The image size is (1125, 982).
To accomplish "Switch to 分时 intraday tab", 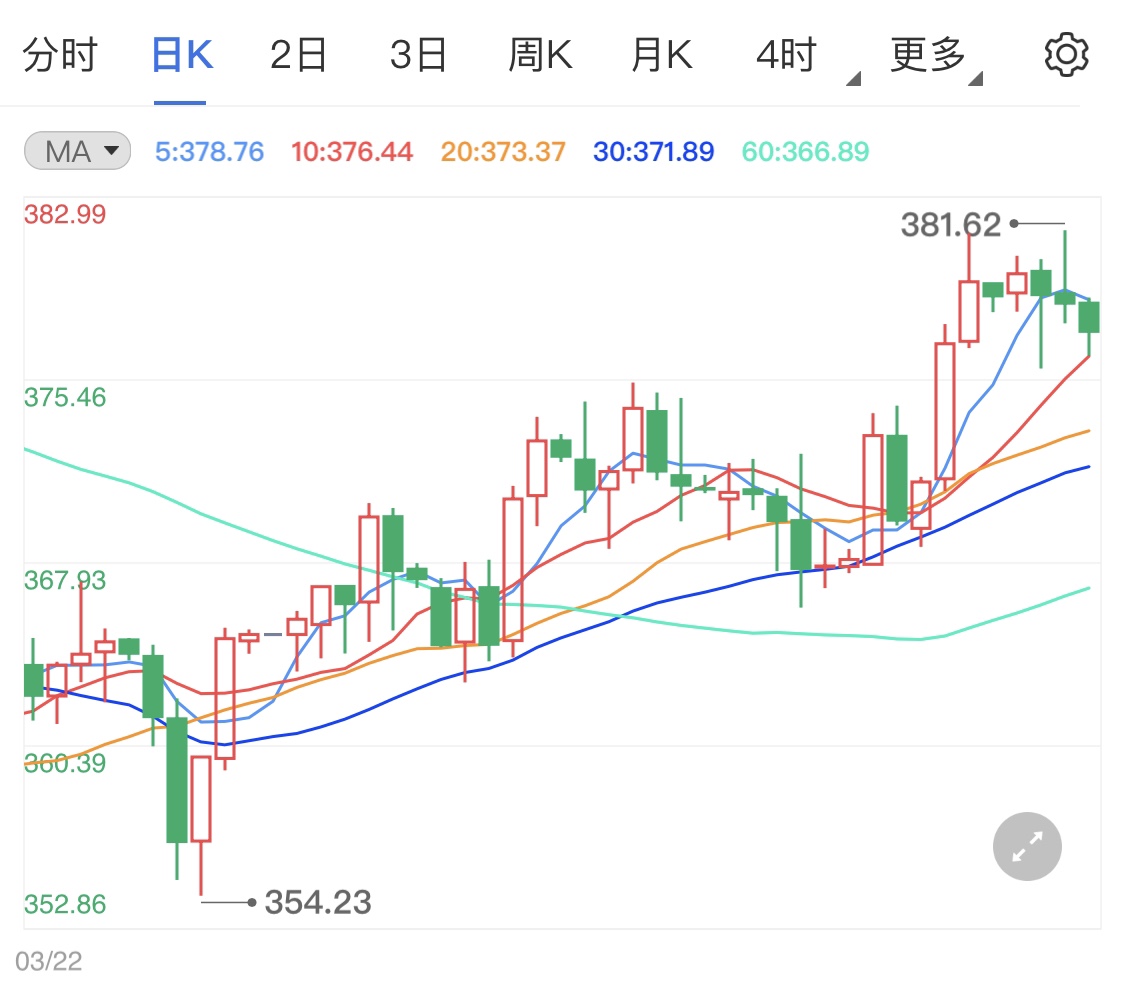I will pos(60,55).
